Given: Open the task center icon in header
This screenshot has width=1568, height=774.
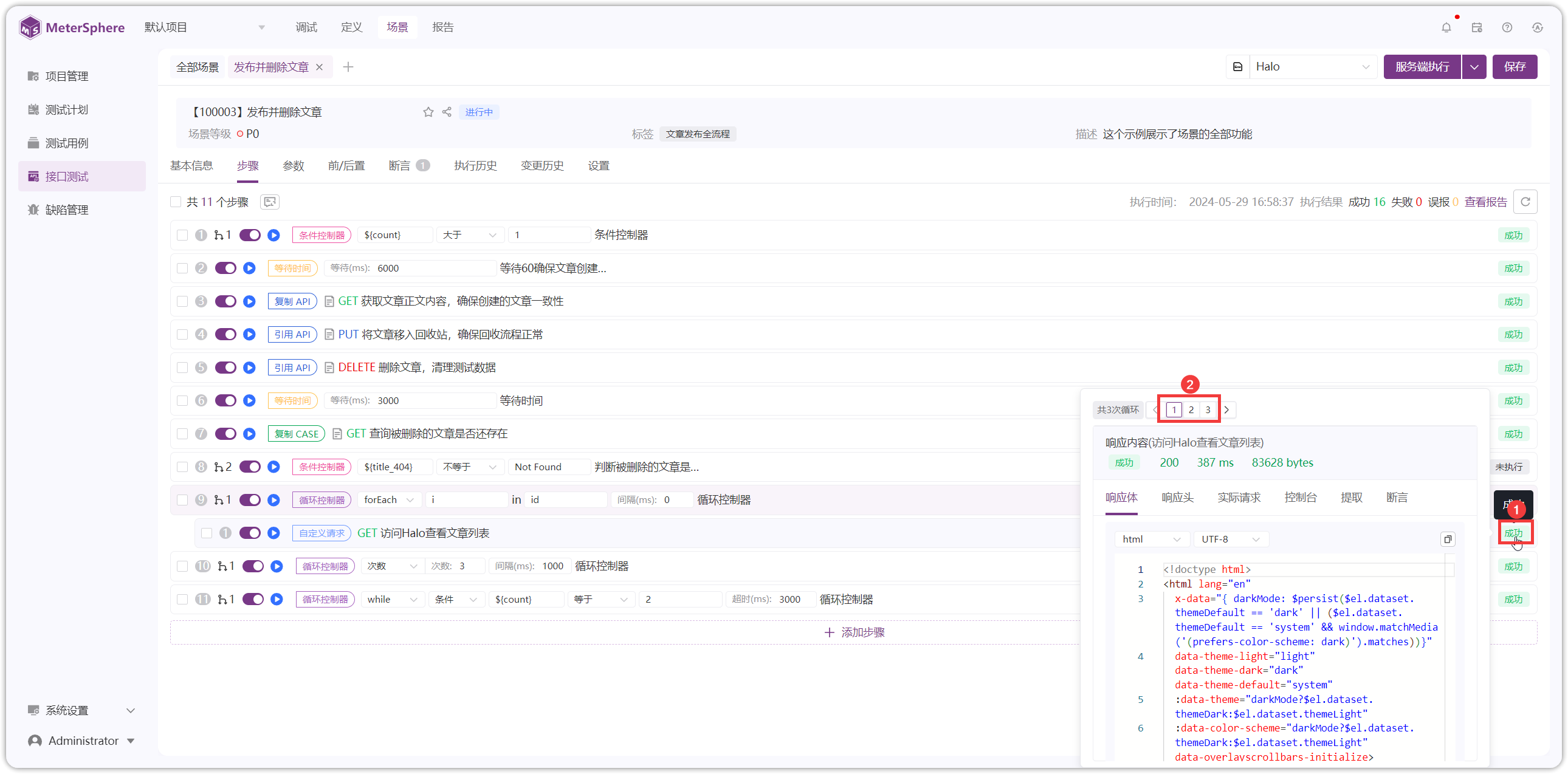Looking at the screenshot, I should (x=1477, y=27).
